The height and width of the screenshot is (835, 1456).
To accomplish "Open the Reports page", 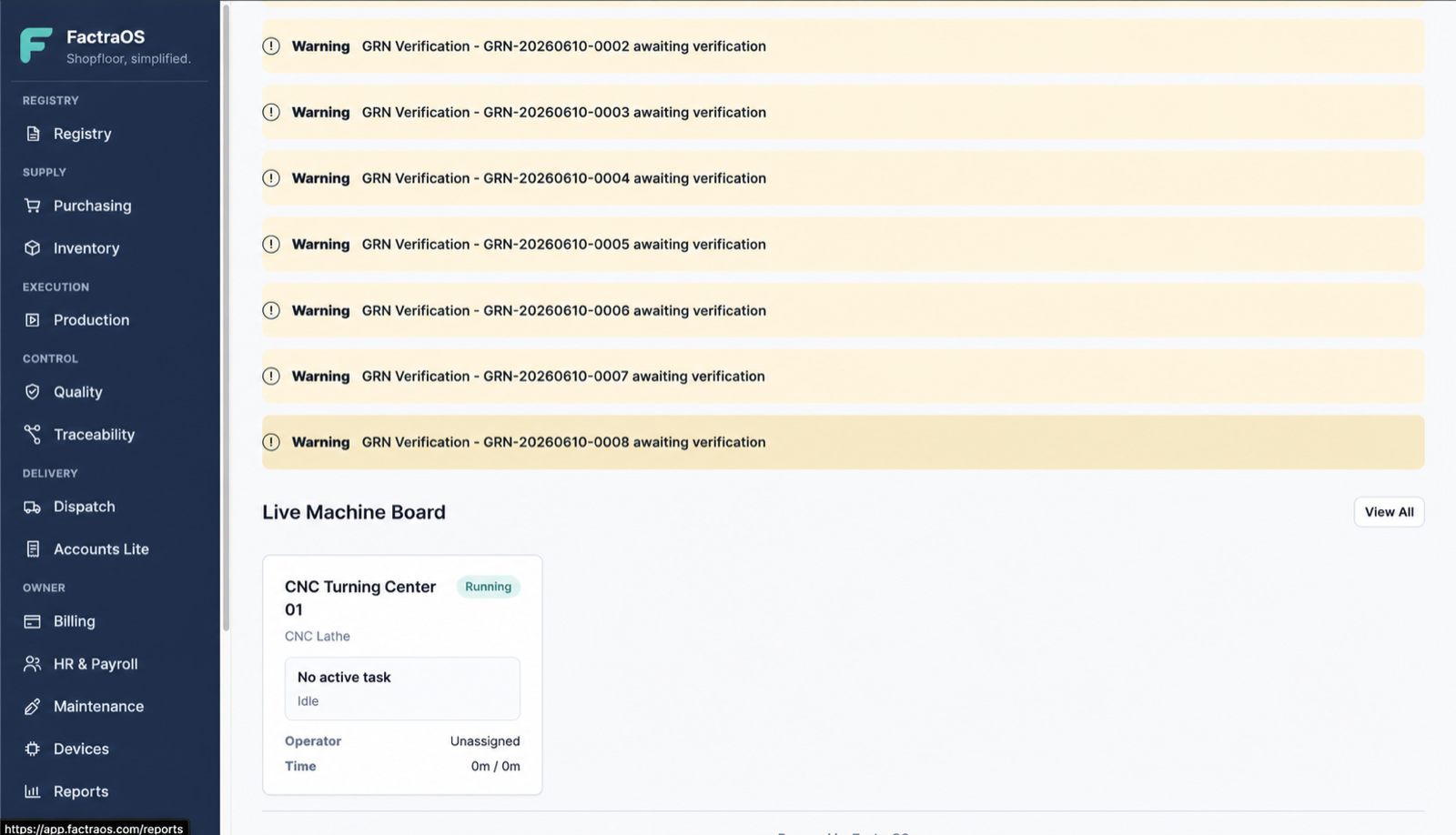I will click(109, 791).
